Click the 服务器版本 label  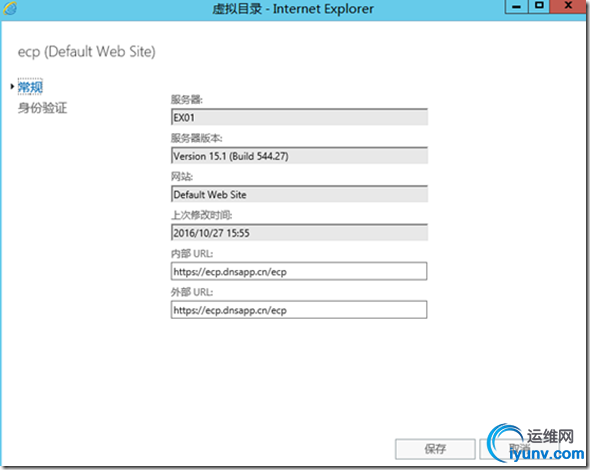click(196, 138)
